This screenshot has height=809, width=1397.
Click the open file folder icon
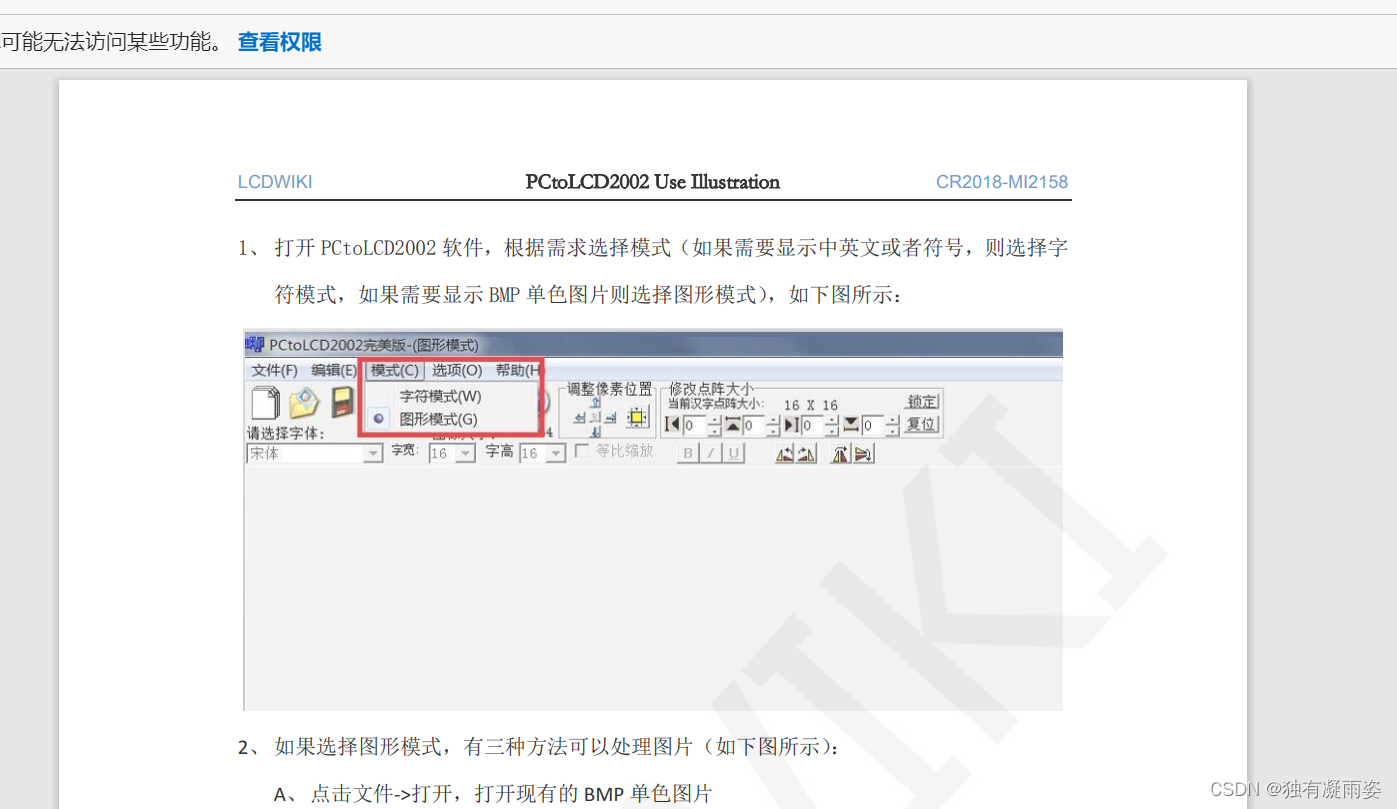[304, 403]
